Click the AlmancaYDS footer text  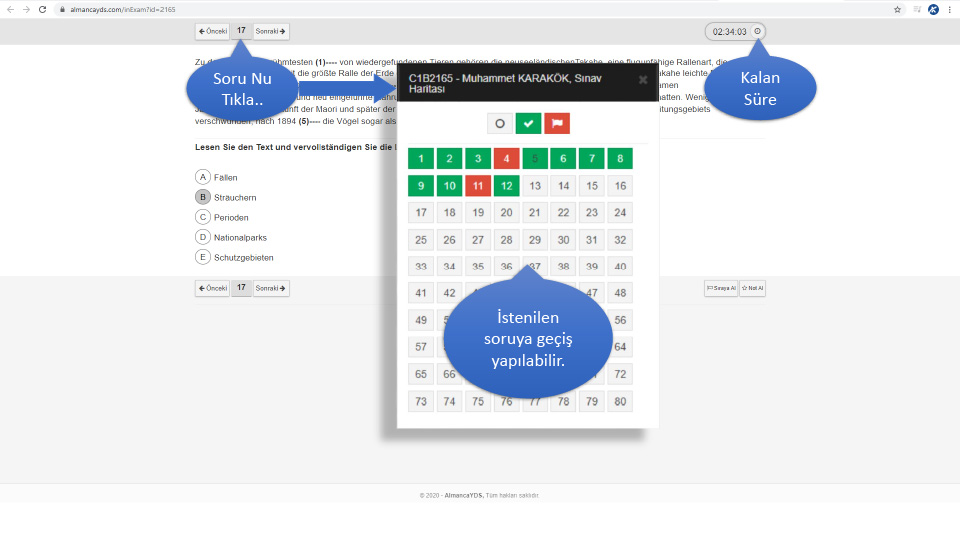pyautogui.click(x=463, y=495)
